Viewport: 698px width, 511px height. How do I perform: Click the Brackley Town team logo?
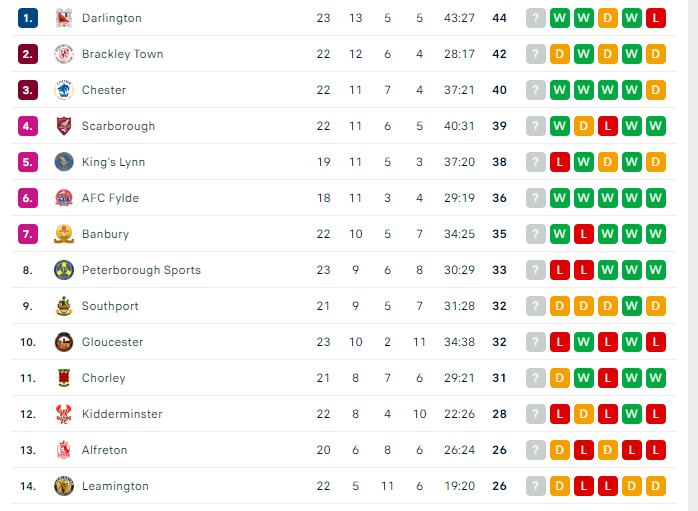click(x=64, y=54)
